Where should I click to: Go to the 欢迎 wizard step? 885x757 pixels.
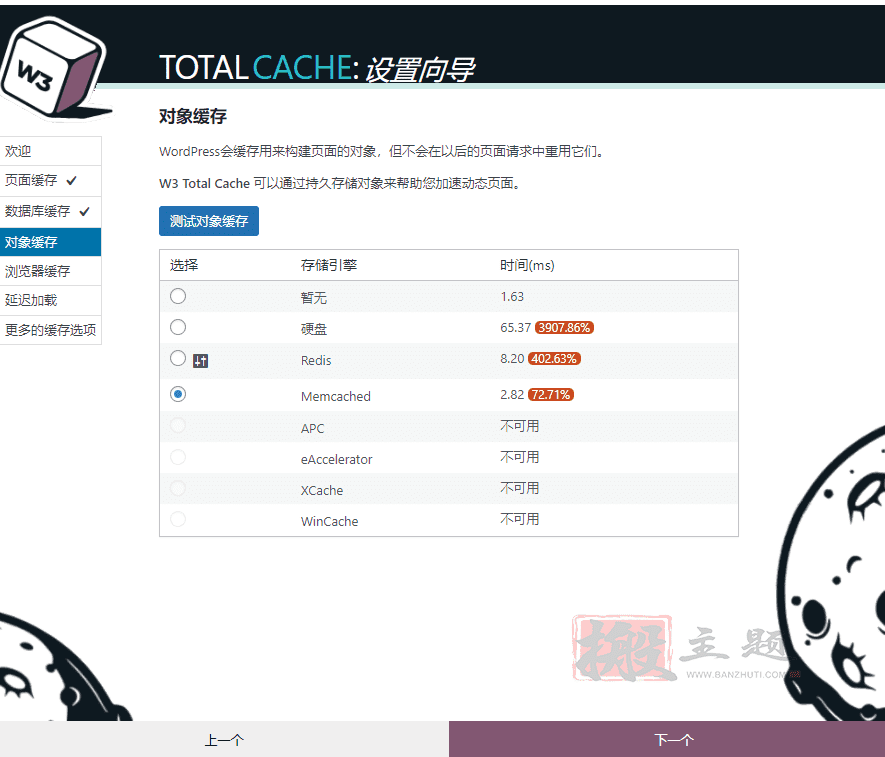(51, 151)
